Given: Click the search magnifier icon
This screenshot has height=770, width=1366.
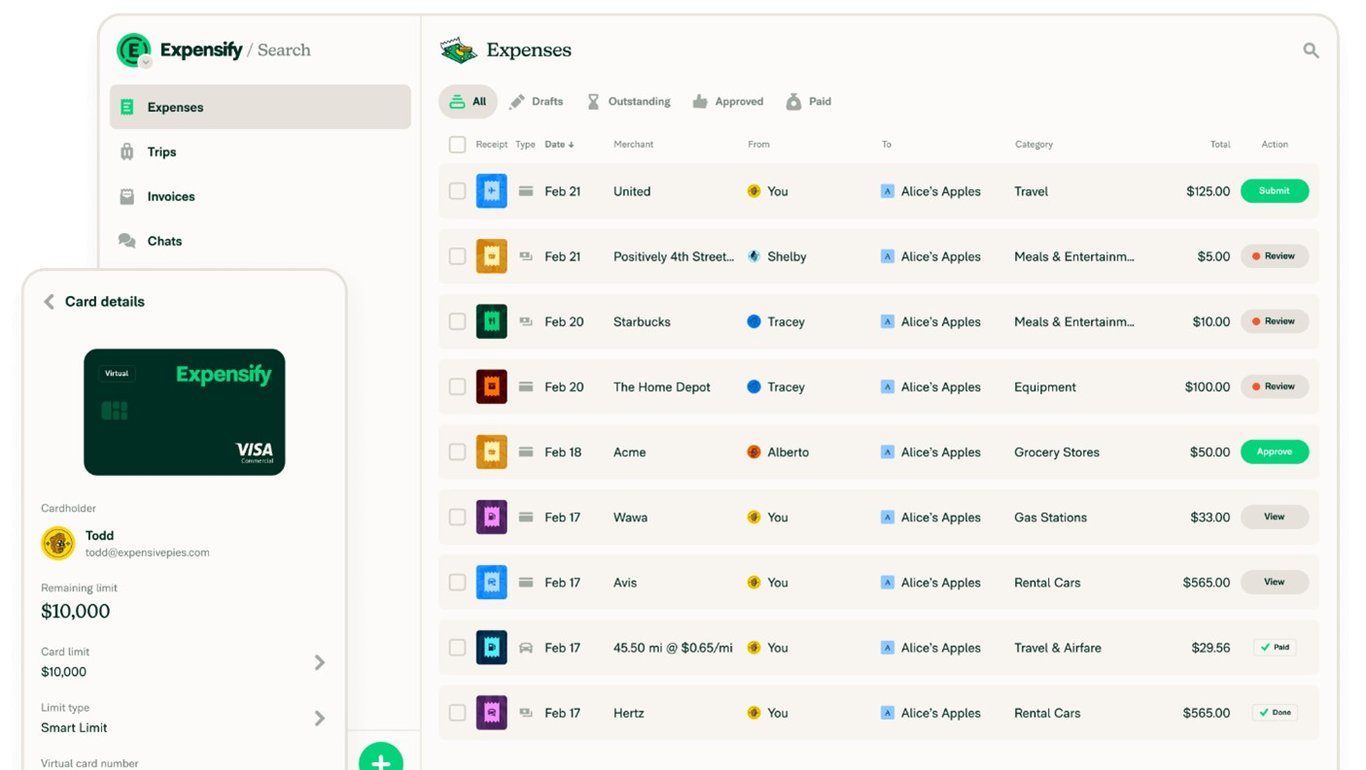Looking at the screenshot, I should click(x=1310, y=49).
